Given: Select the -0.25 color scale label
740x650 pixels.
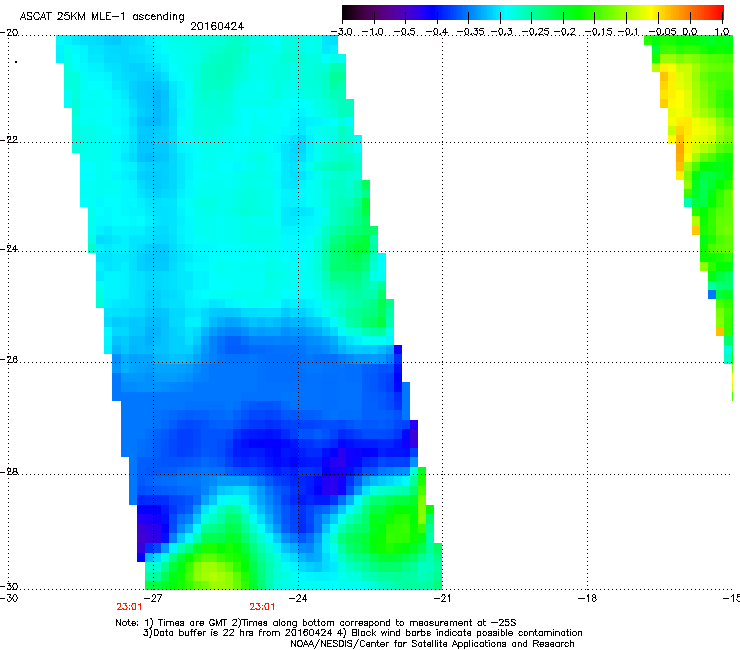Looking at the screenshot, I should coord(536,32).
